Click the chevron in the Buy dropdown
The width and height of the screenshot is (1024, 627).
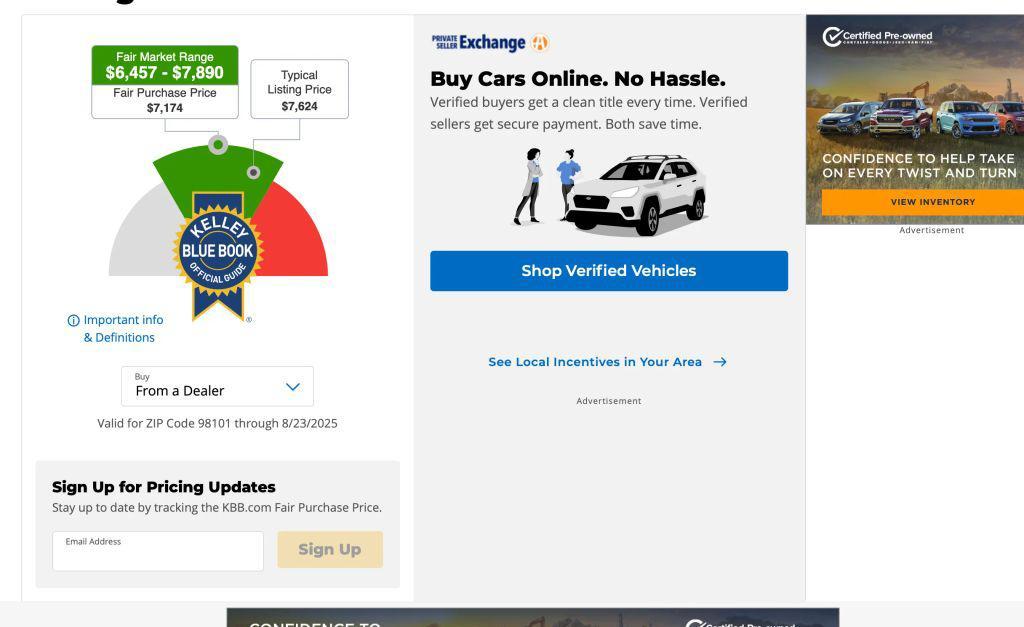[293, 387]
